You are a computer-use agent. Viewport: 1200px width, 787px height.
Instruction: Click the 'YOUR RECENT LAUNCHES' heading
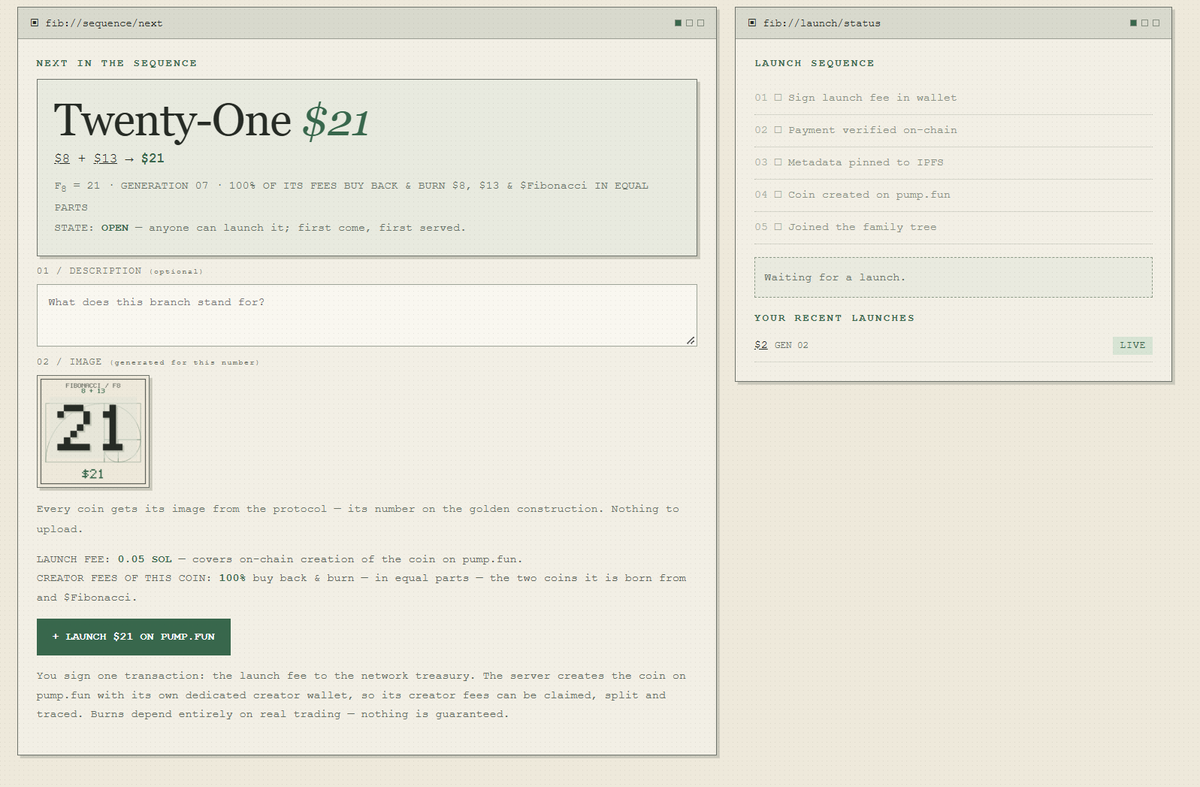[x=834, y=318]
